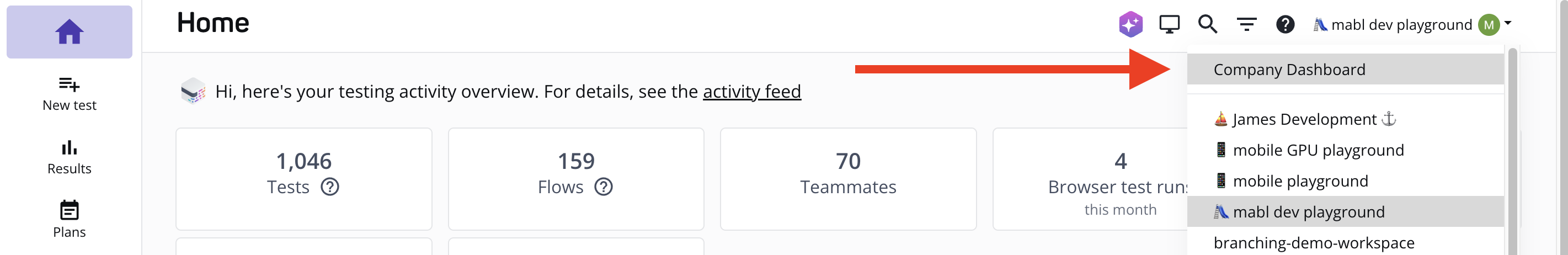Select Company Dashboard from menu
This screenshot has height=255, width=1568.
[1289, 70]
